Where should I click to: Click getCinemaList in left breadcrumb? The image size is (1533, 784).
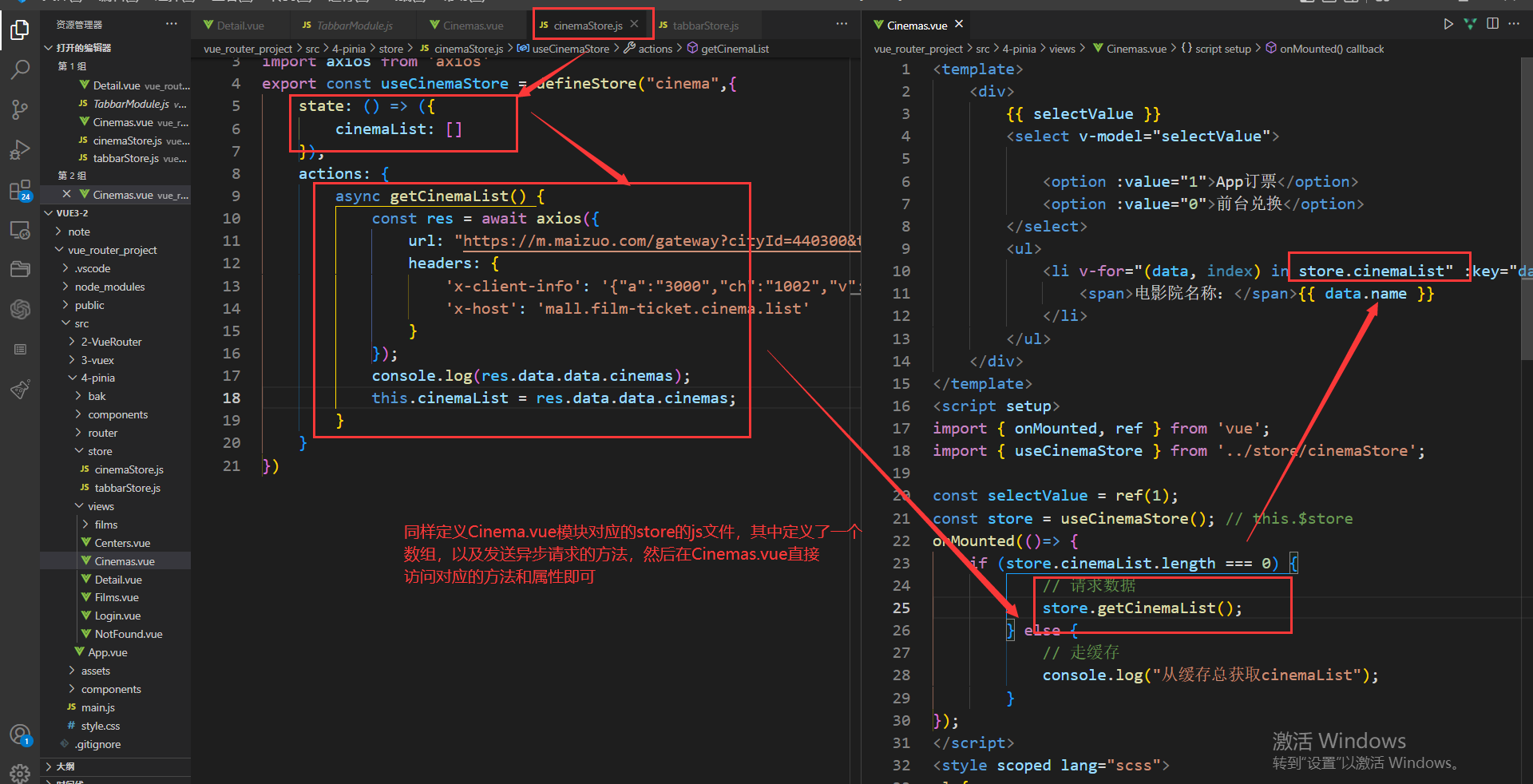click(735, 49)
